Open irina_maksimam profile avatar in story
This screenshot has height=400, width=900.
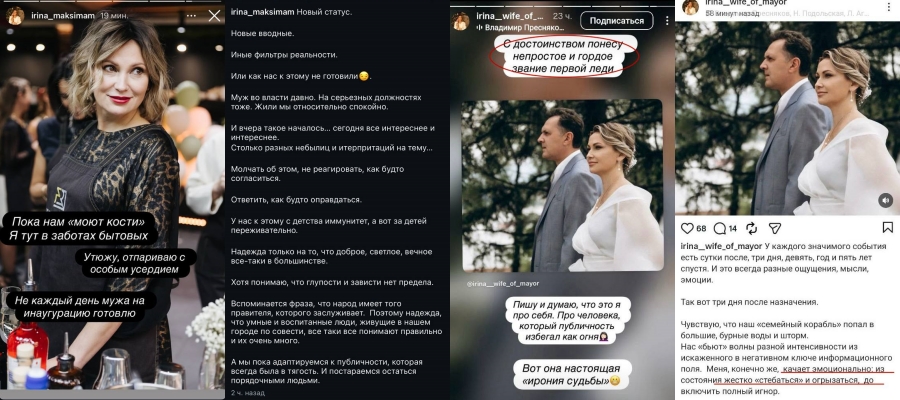[x=15, y=16]
